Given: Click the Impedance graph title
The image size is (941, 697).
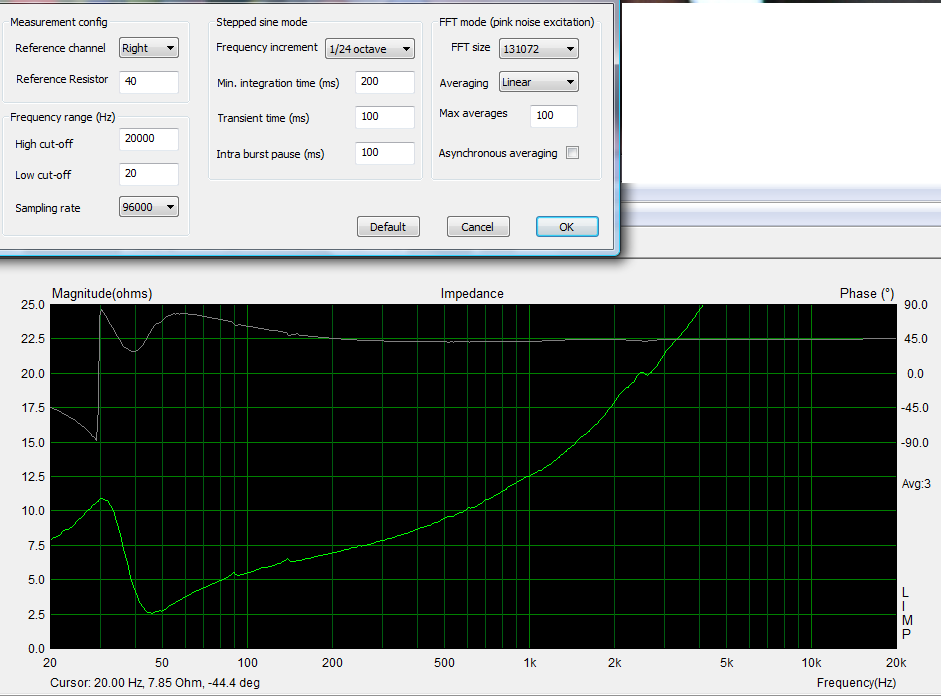Looking at the screenshot, I should 472,294.
